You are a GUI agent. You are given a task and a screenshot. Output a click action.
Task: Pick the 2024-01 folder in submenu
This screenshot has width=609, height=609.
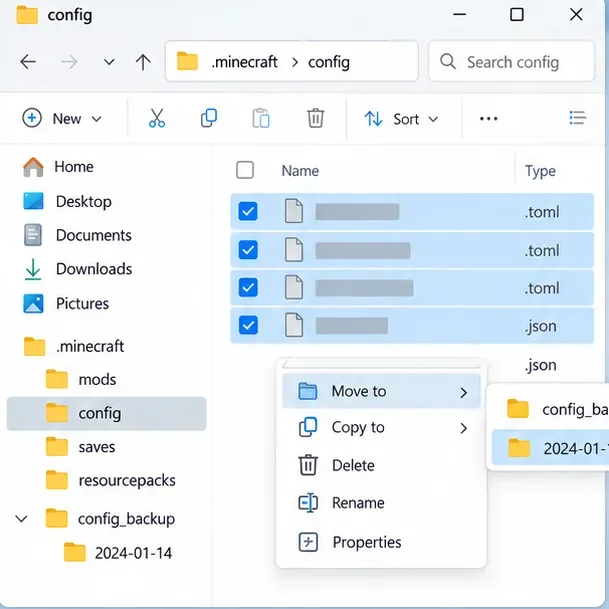pos(550,447)
